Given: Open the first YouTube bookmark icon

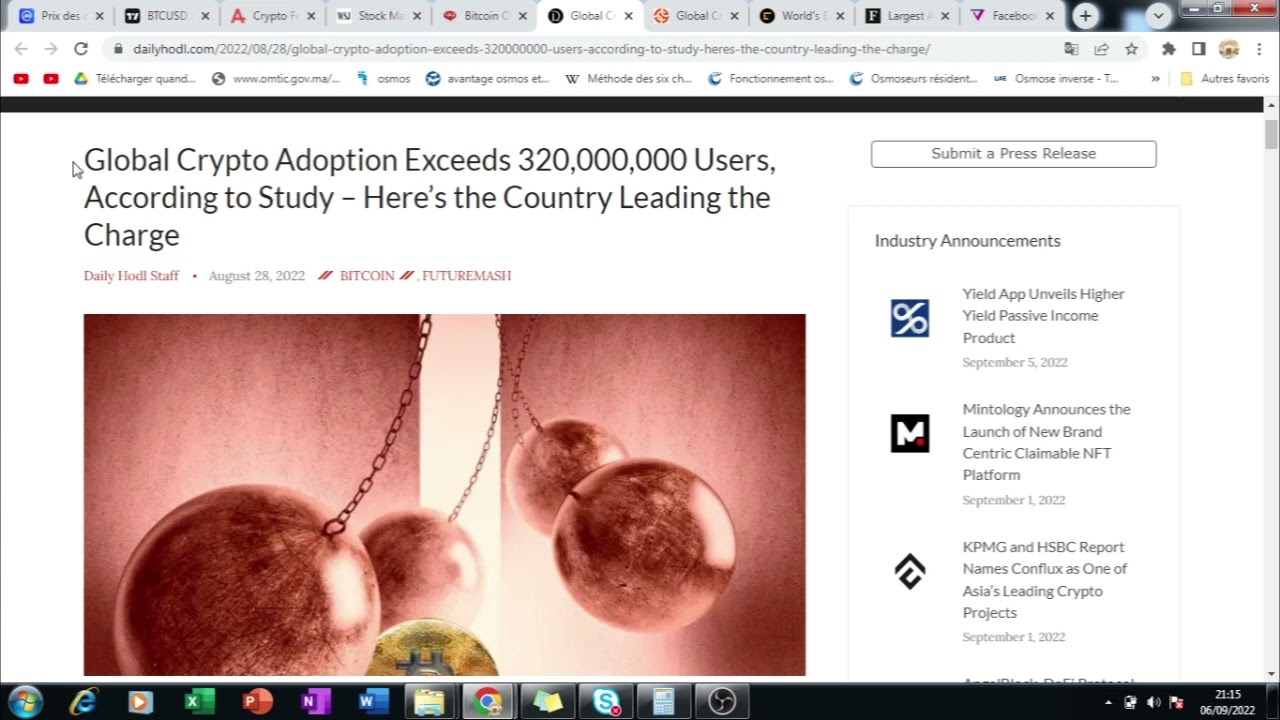Looking at the screenshot, I should (x=21, y=79).
